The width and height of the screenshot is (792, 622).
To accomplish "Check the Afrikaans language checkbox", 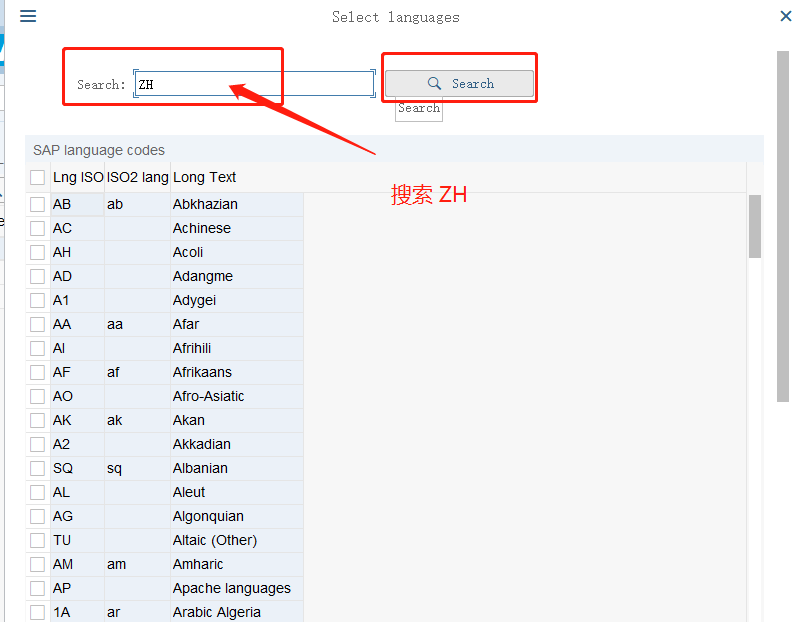I will coord(38,372).
